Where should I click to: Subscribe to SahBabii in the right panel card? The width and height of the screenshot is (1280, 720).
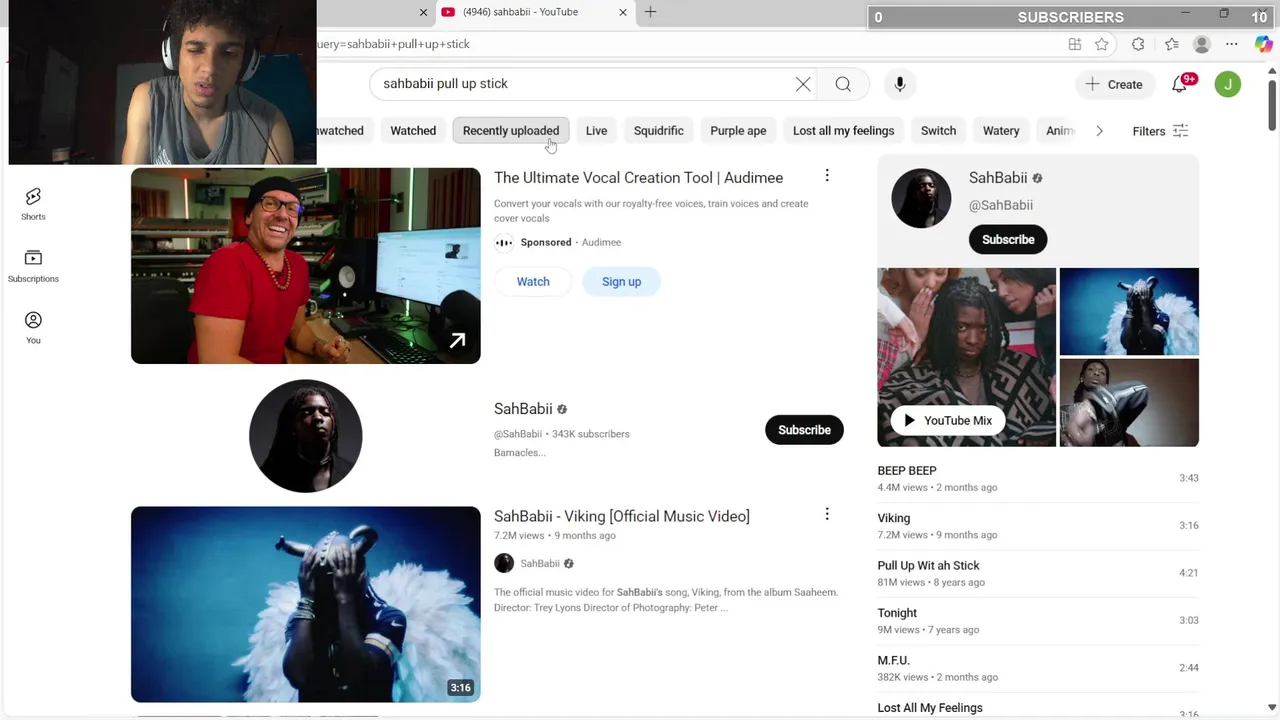click(1008, 239)
